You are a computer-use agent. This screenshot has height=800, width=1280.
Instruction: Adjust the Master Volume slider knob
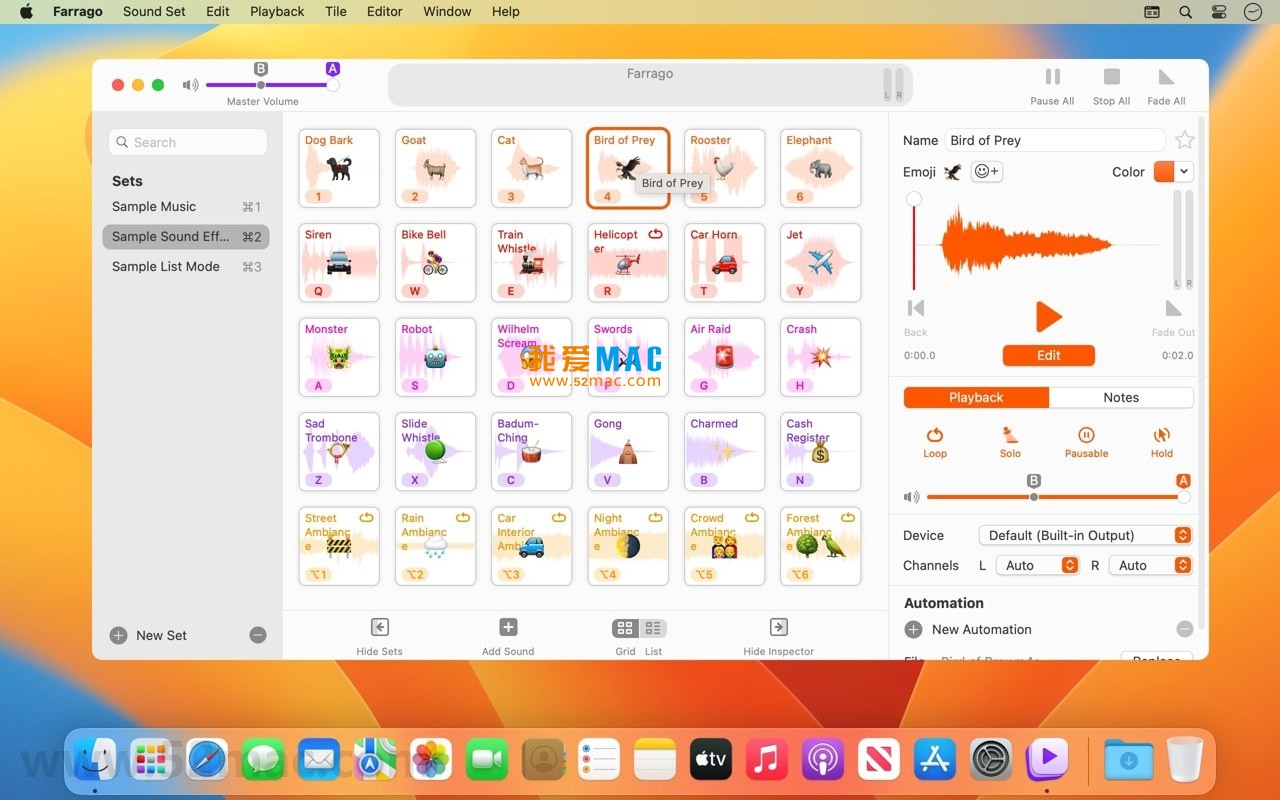[333, 85]
